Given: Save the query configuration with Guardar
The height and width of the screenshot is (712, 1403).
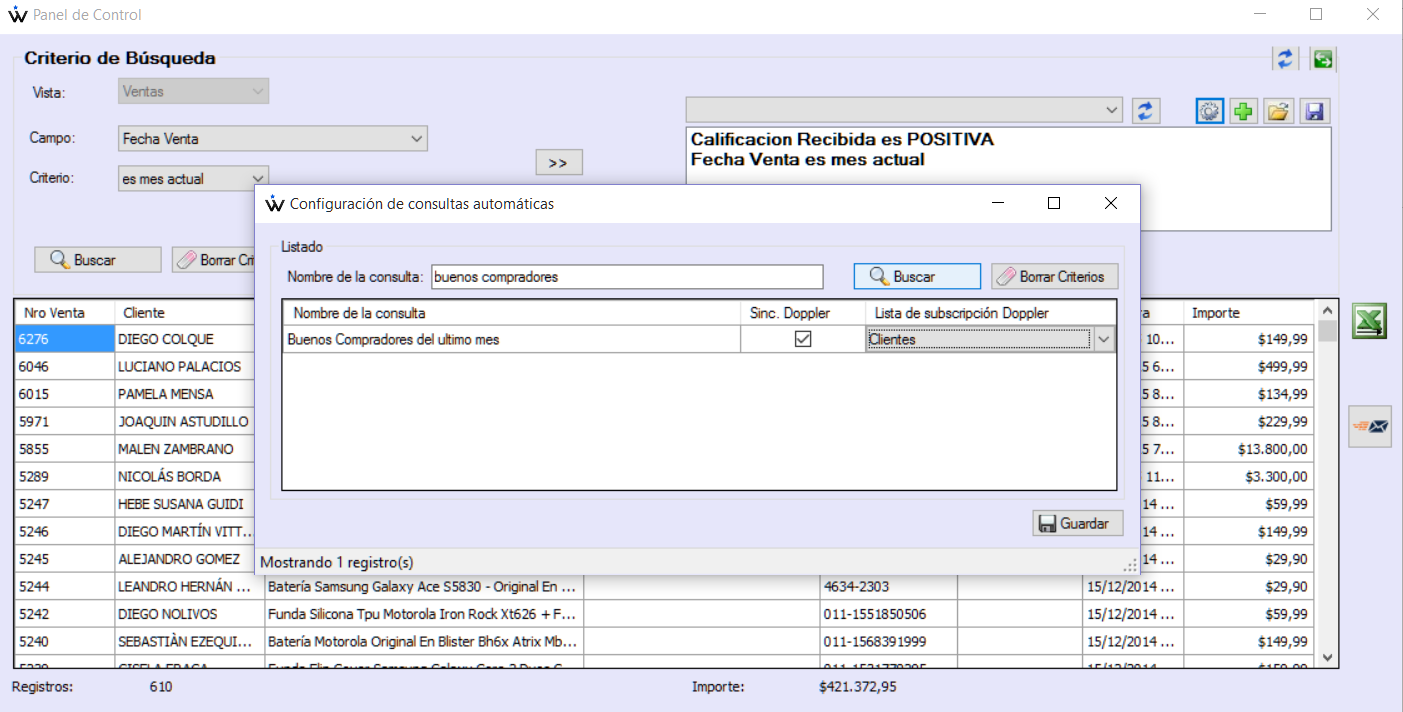Looking at the screenshot, I should click(1077, 523).
